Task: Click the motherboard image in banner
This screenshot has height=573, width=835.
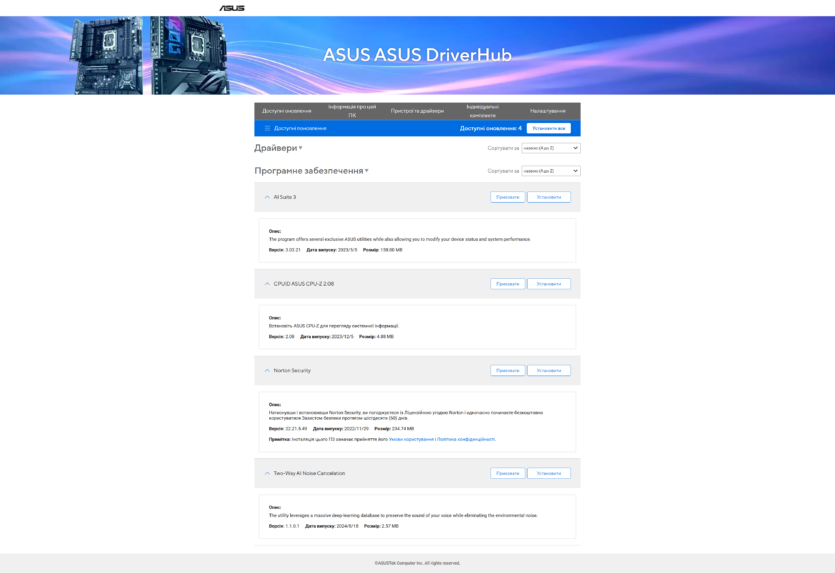Action: pos(150,55)
